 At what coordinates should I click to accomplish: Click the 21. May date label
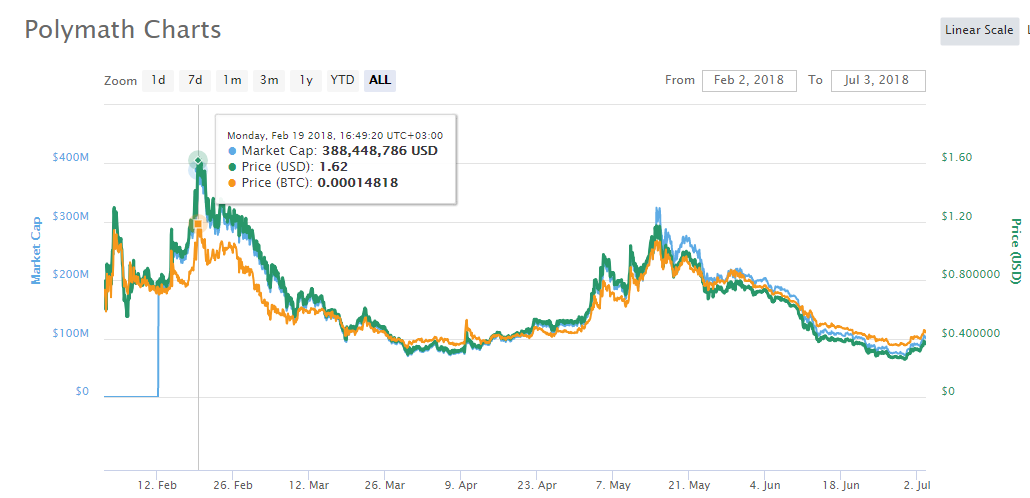click(689, 486)
